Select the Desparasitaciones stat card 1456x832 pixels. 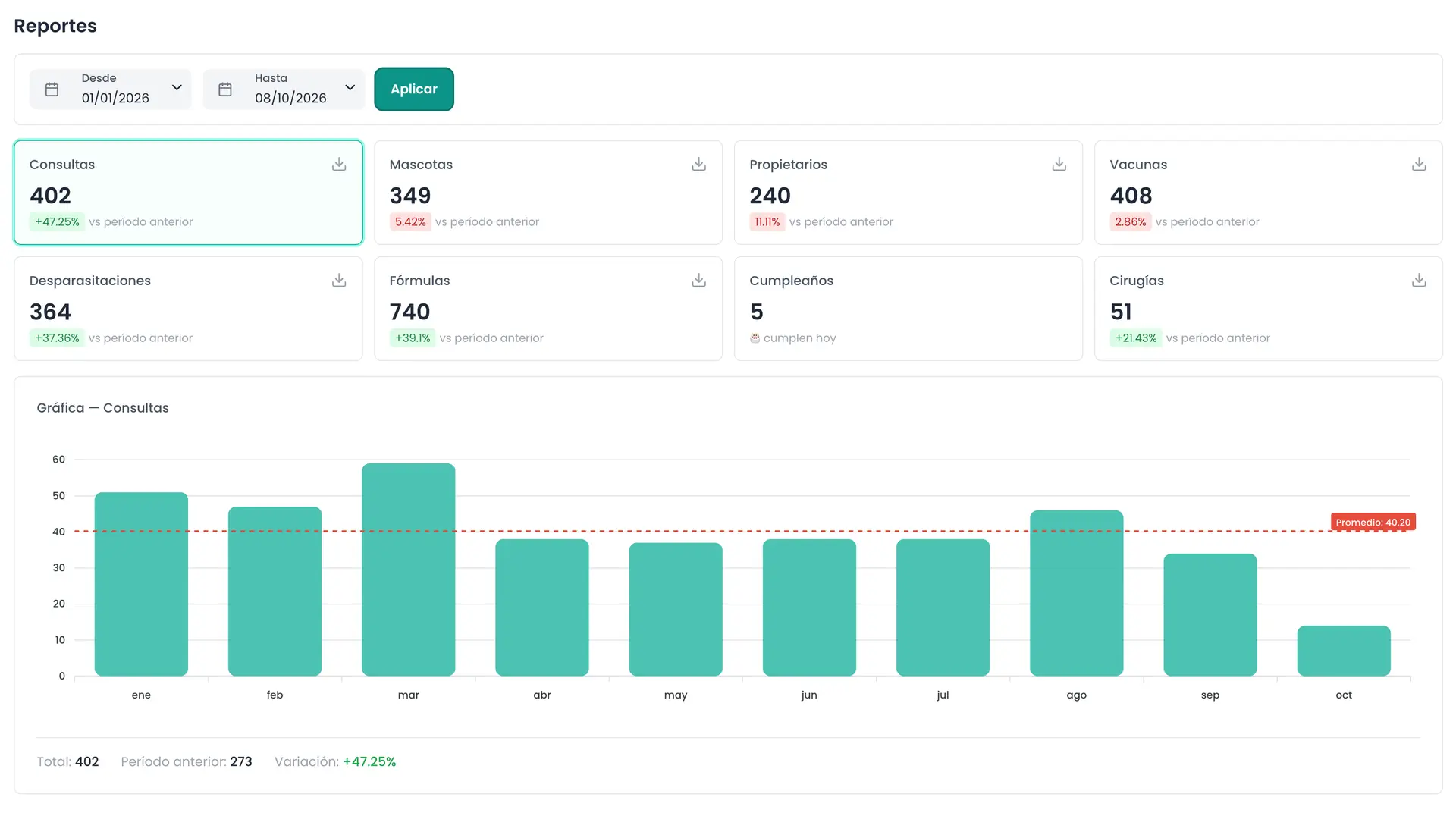[x=188, y=309]
